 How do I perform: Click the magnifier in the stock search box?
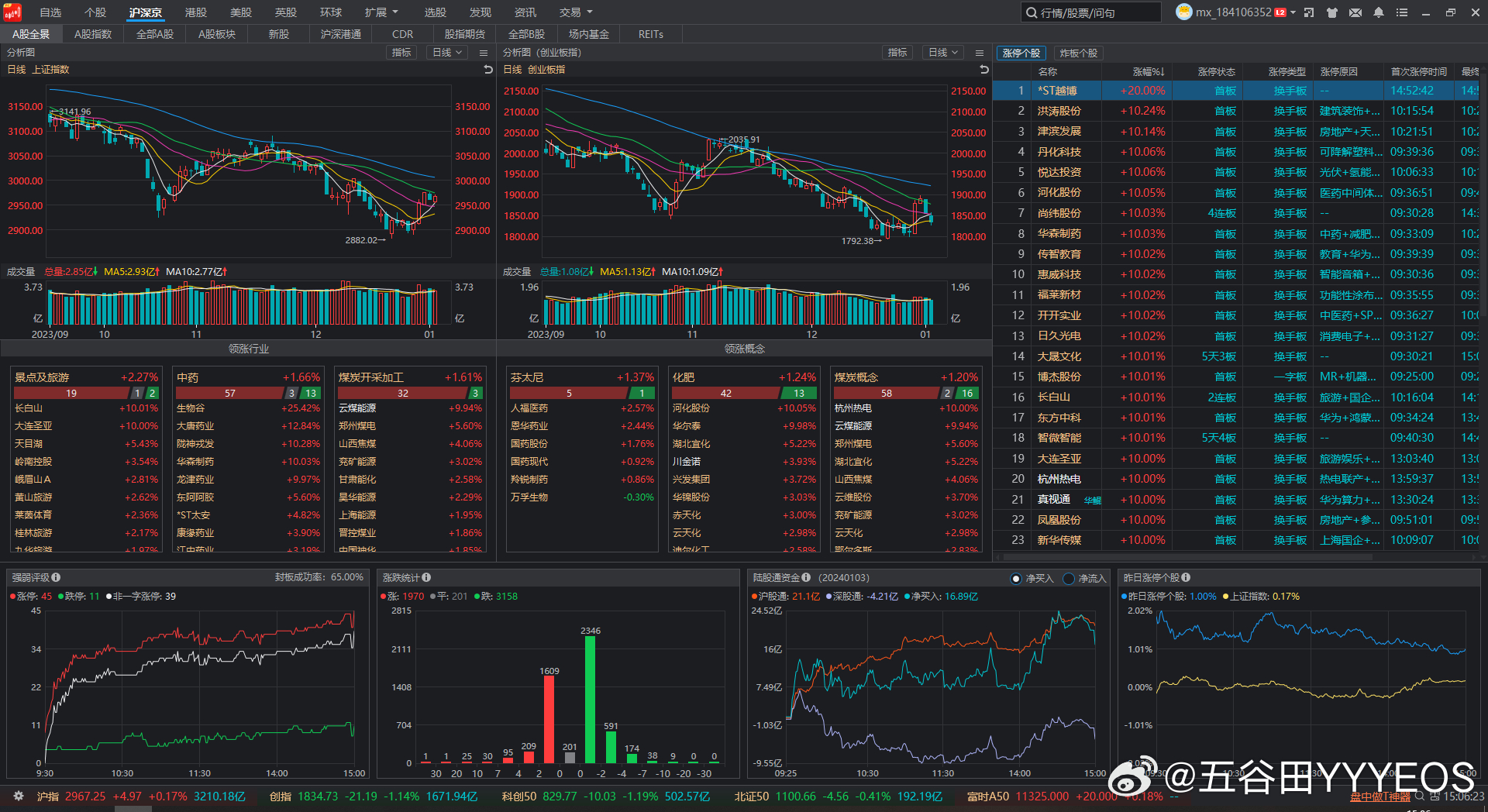[1031, 12]
